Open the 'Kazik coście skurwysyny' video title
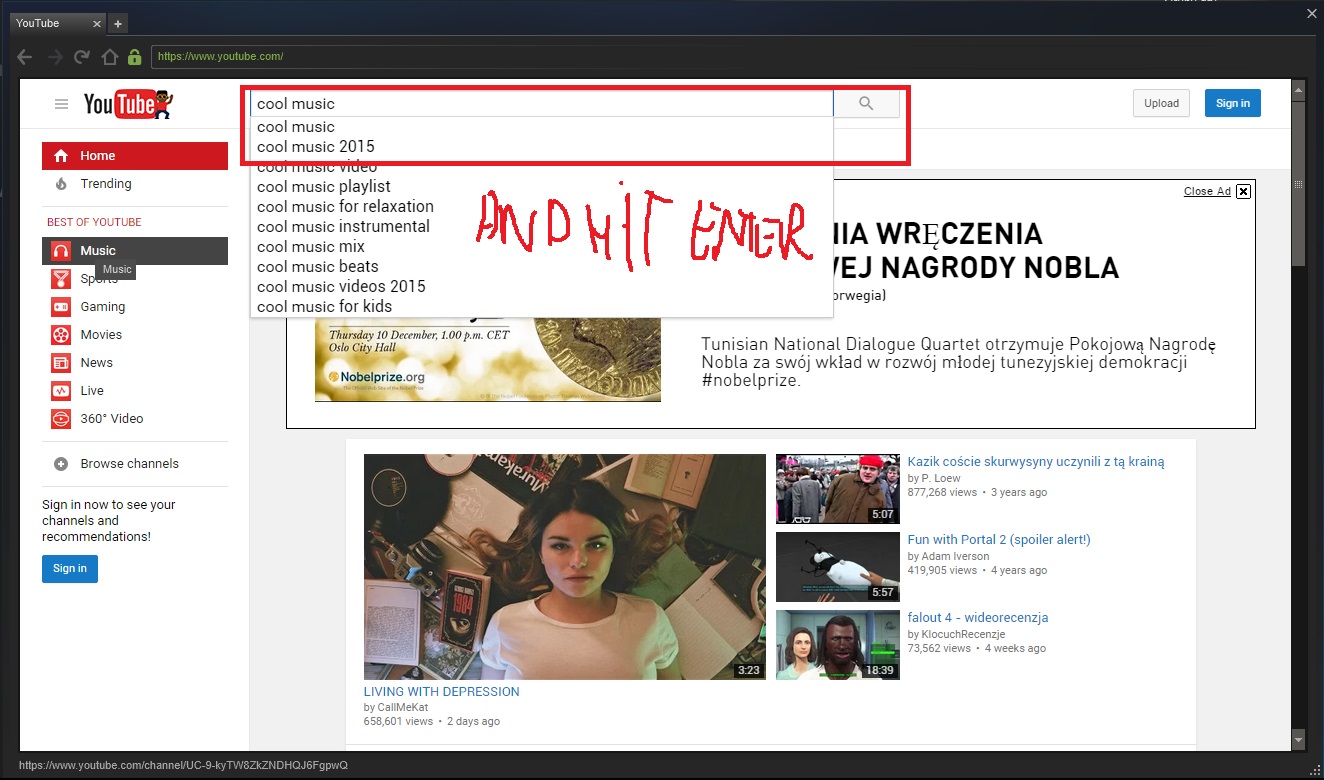This screenshot has width=1324, height=780. (1036, 462)
